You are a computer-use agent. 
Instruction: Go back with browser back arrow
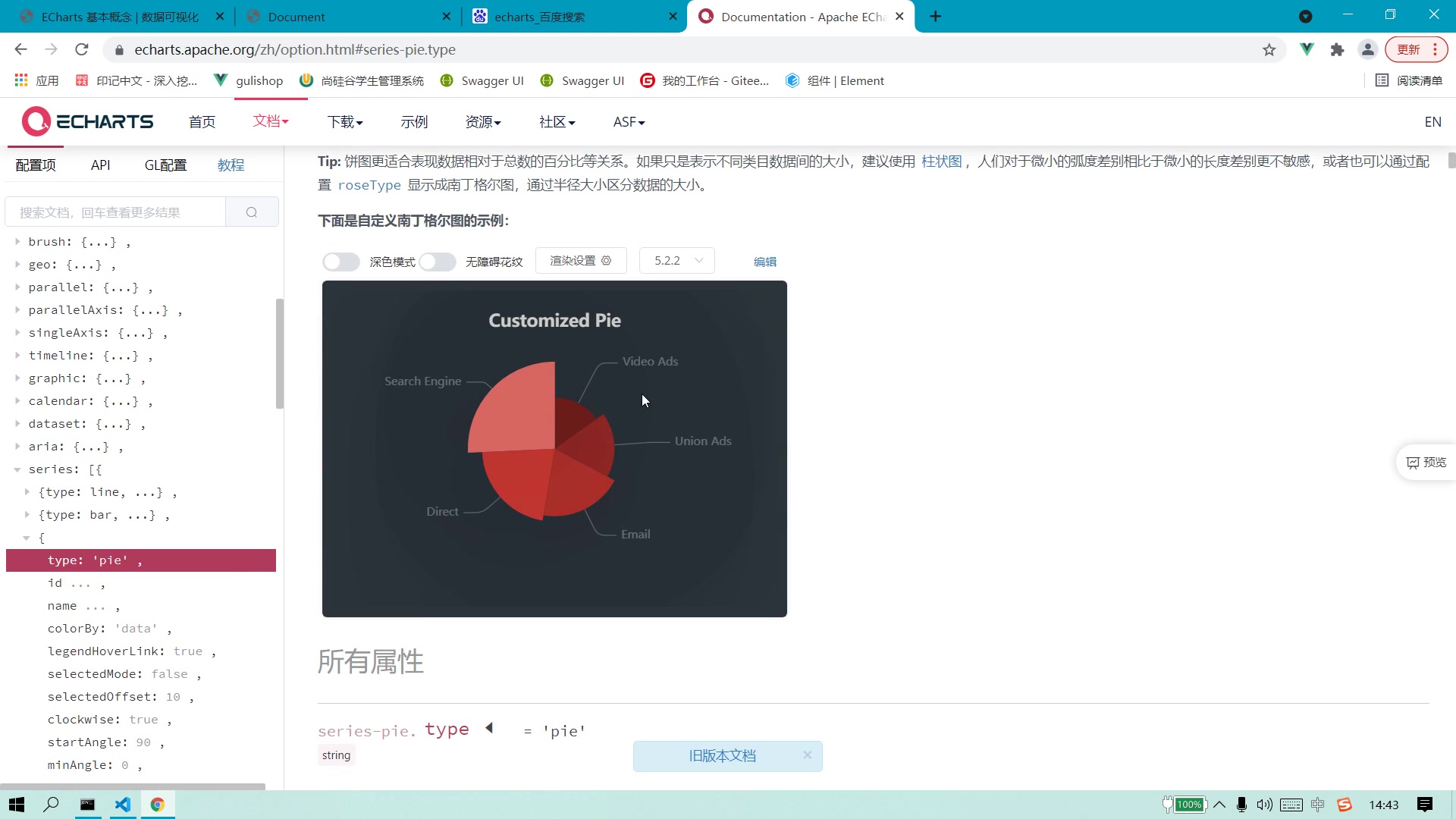pyautogui.click(x=20, y=49)
